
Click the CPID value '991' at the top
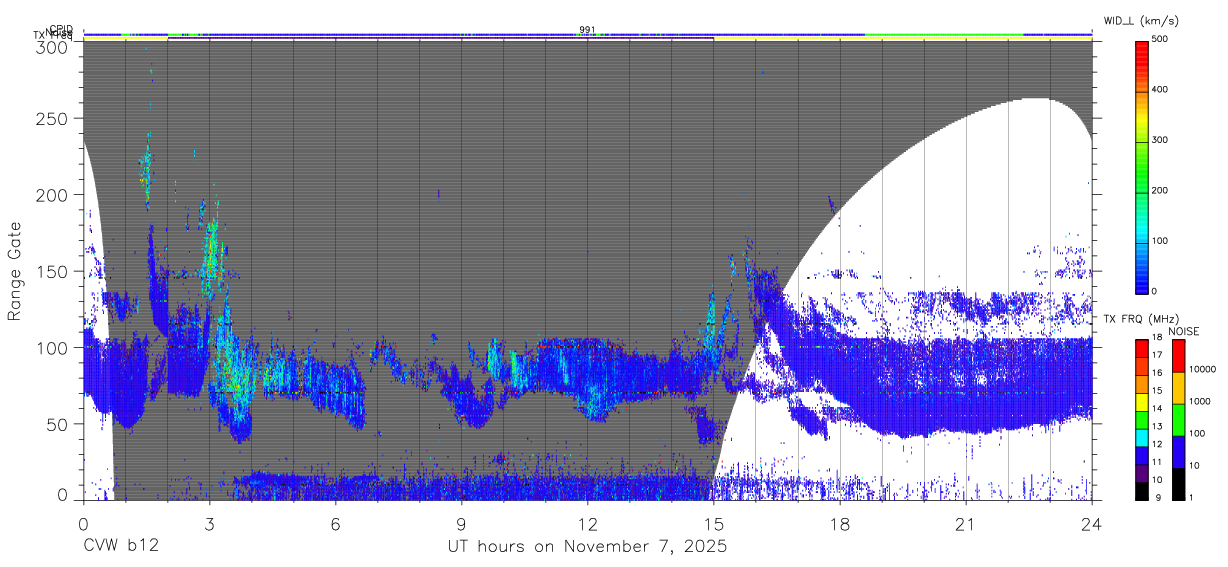587,29
